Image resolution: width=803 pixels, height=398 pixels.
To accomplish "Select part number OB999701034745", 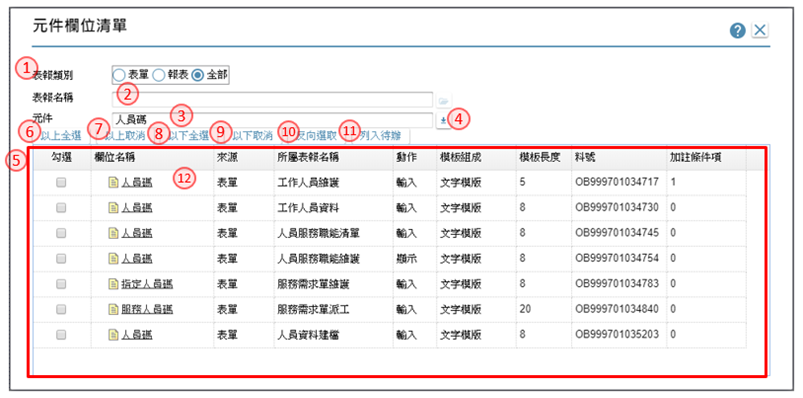I will [617, 233].
